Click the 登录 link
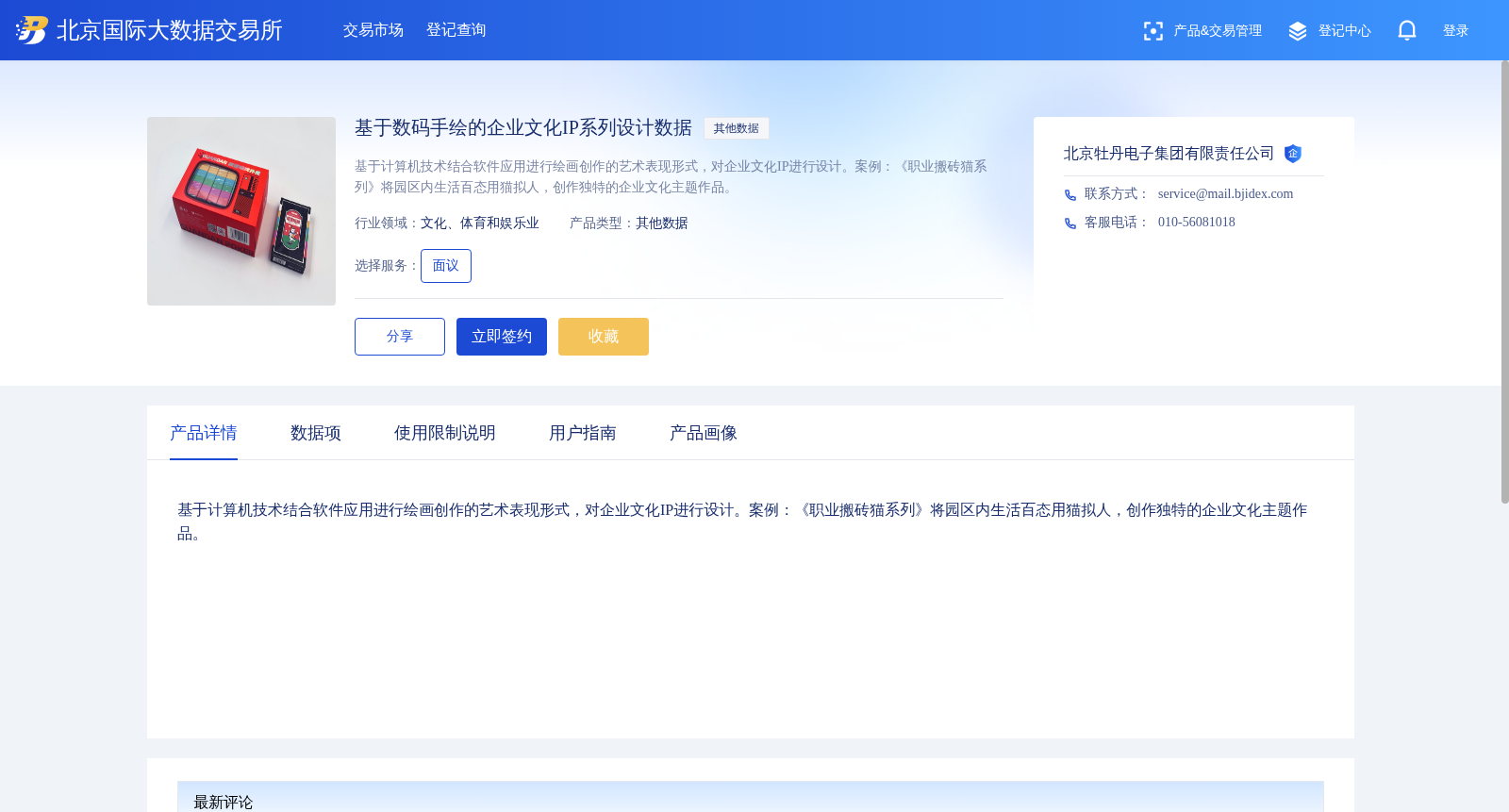1509x812 pixels. point(1456,31)
